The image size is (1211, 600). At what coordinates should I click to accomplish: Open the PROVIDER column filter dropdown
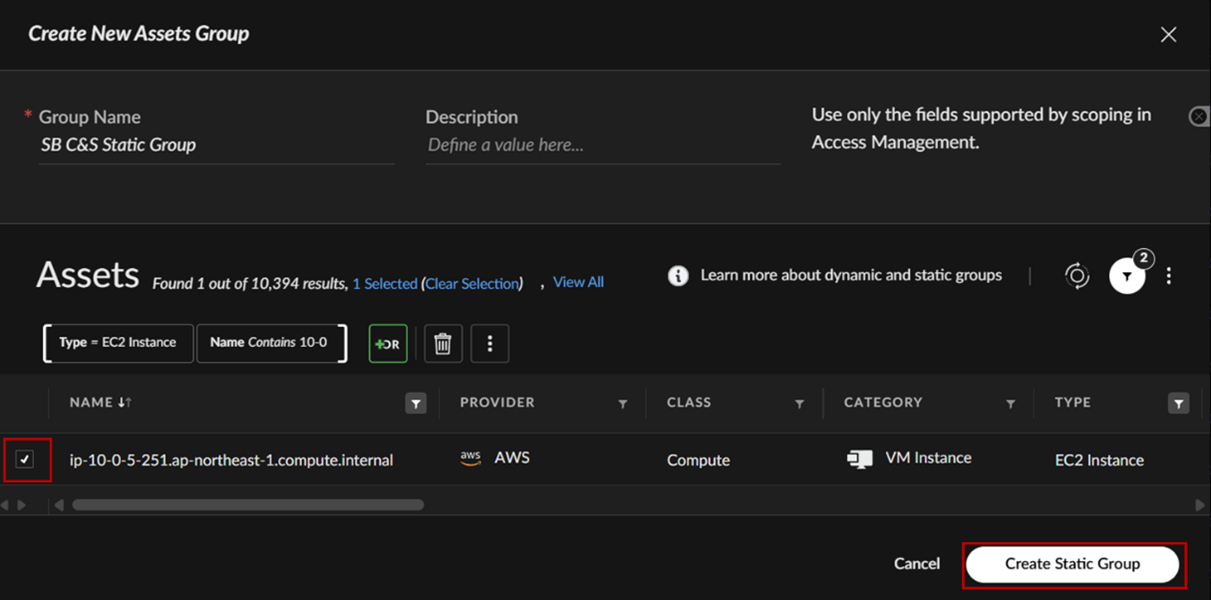(x=623, y=404)
